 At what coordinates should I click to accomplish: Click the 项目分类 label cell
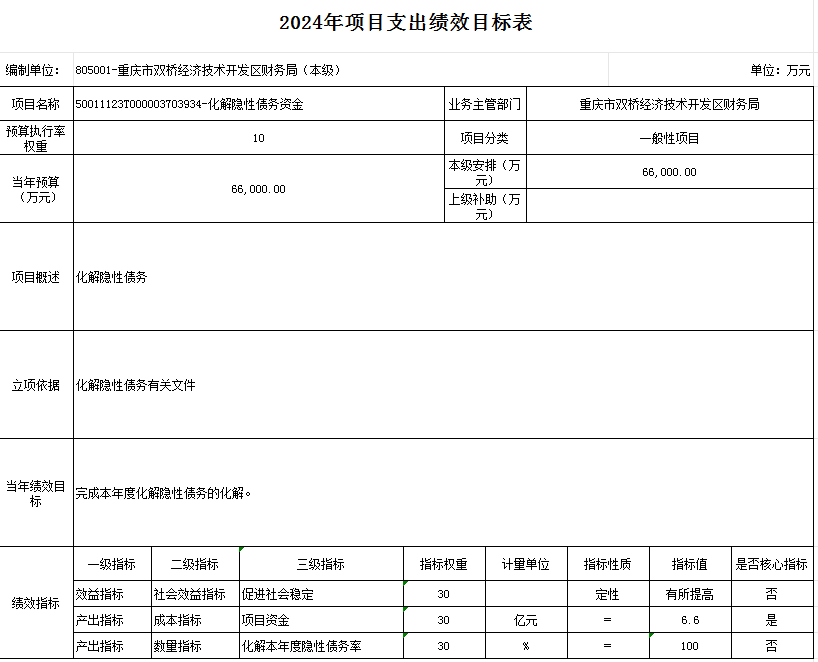[485, 138]
